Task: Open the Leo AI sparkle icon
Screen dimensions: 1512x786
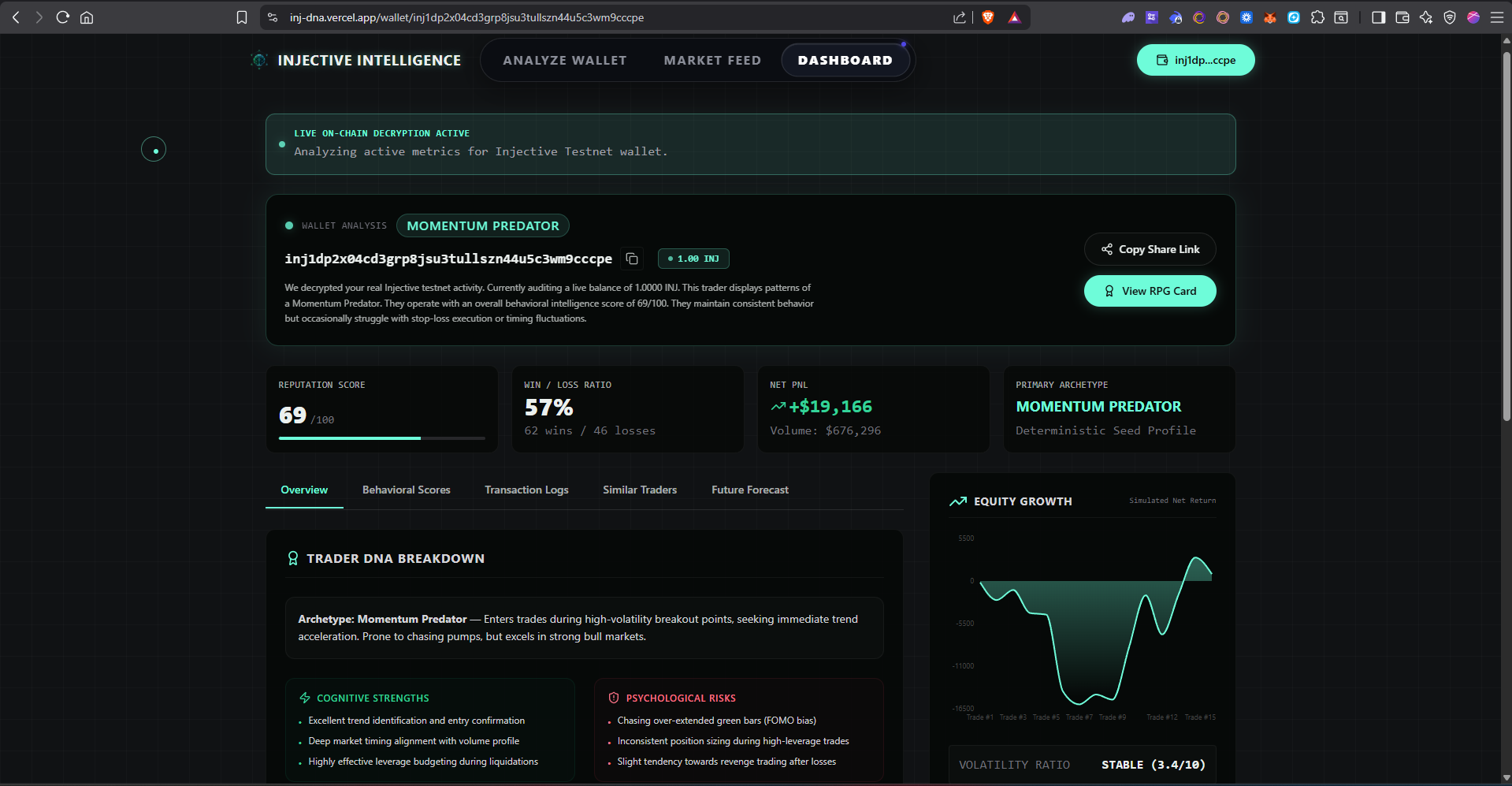Action: point(1426,17)
